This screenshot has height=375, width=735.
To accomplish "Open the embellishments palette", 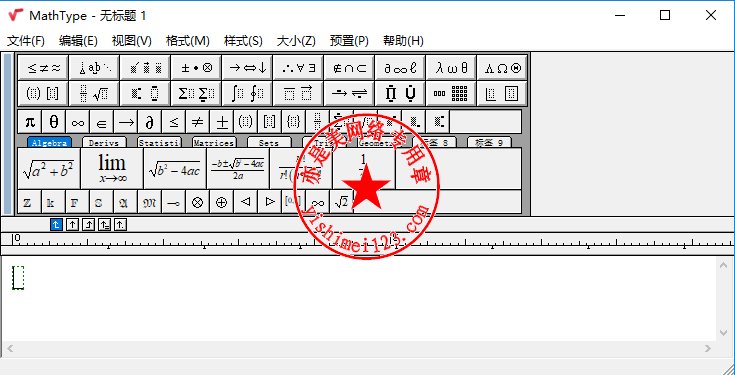I will [145, 68].
